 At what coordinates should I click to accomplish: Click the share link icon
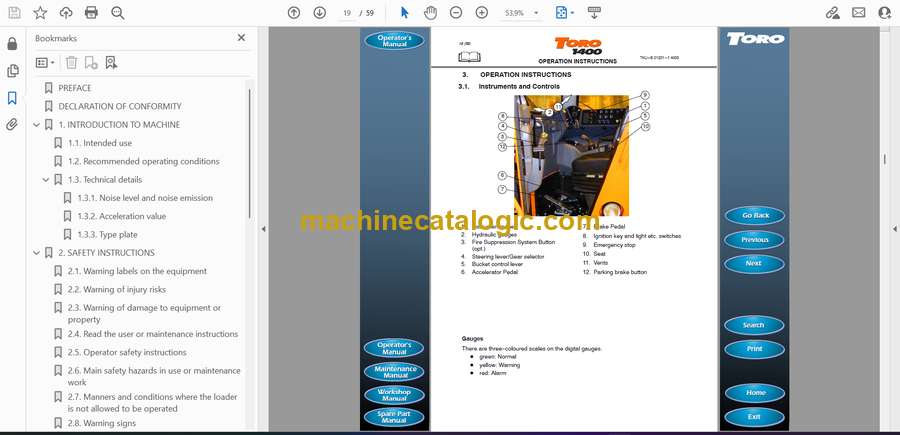[x=833, y=13]
